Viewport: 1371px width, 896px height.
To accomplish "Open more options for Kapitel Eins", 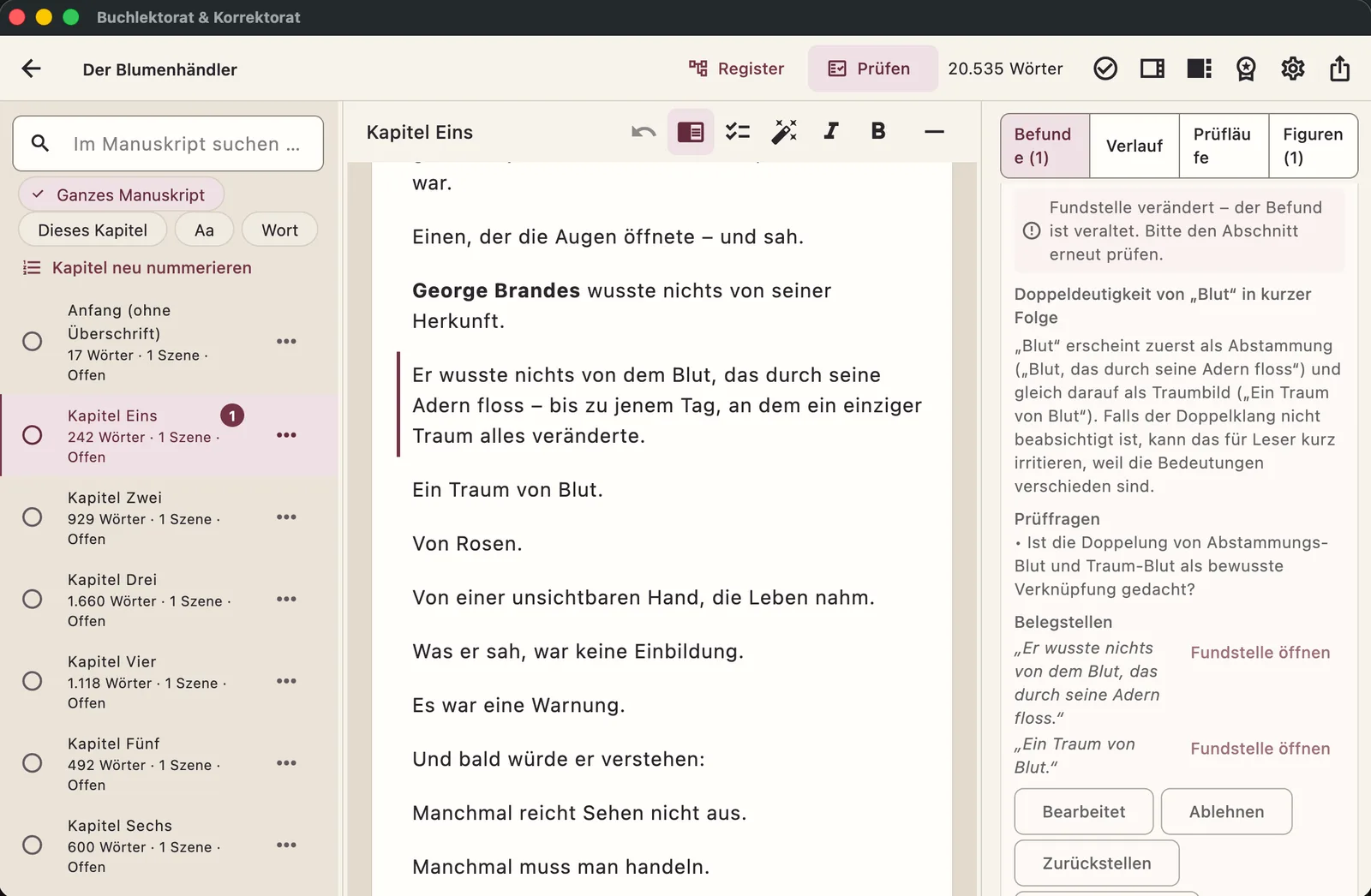I will [x=286, y=435].
